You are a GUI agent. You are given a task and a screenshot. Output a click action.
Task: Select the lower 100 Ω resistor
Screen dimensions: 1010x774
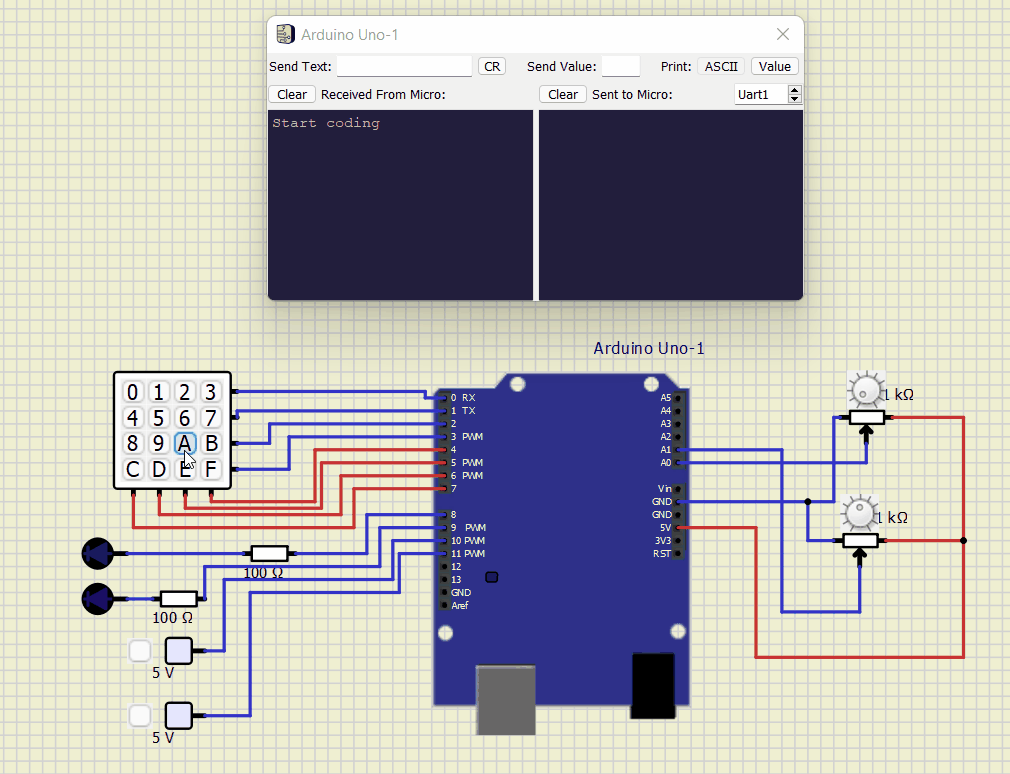178,599
